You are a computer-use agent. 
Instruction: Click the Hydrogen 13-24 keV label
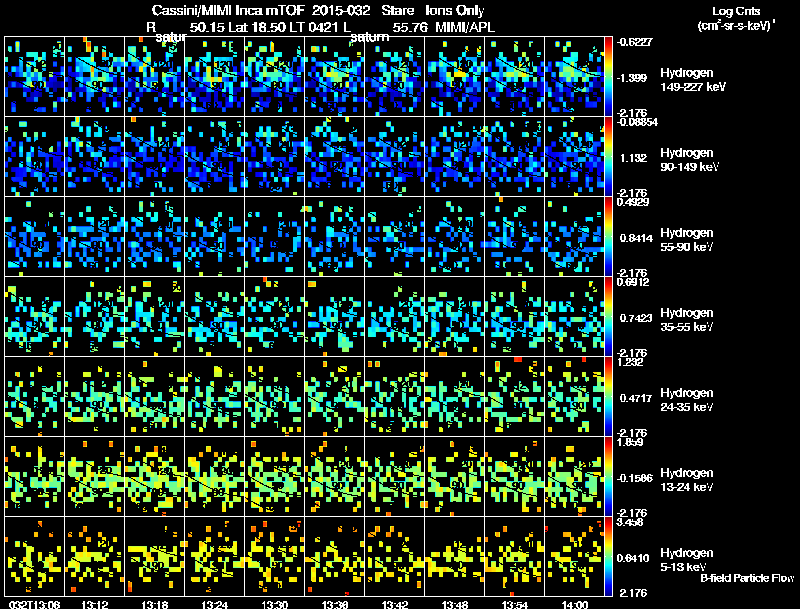pyautogui.click(x=687, y=480)
